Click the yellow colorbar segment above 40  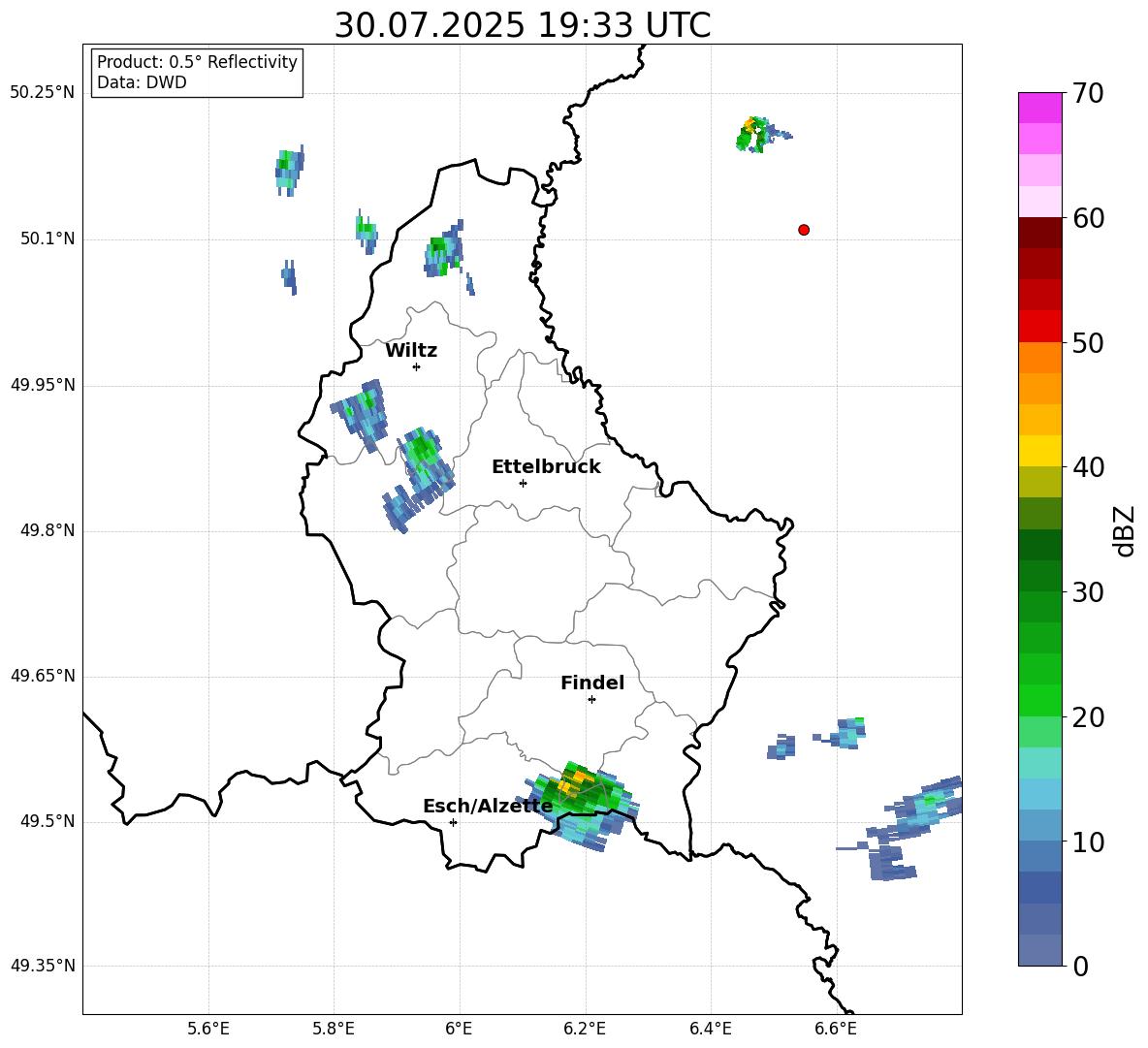(1040, 451)
